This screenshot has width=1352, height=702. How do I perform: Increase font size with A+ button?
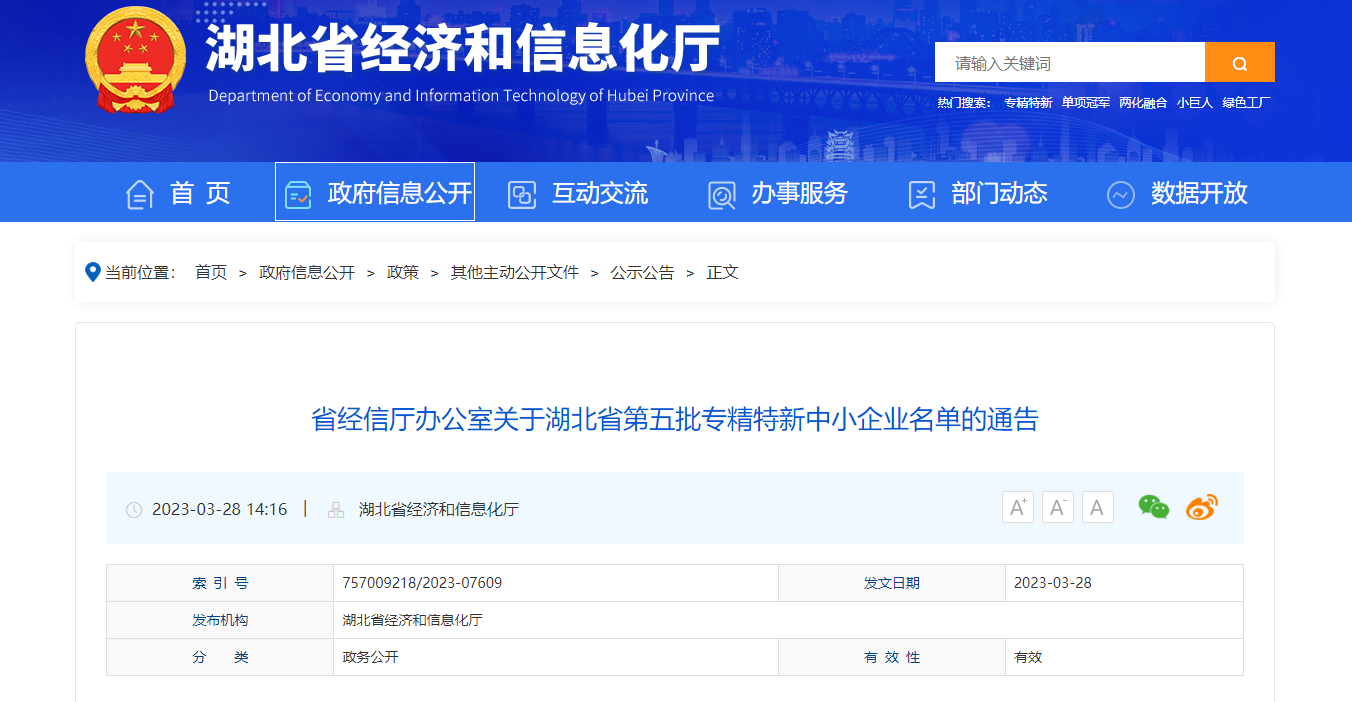(1018, 507)
